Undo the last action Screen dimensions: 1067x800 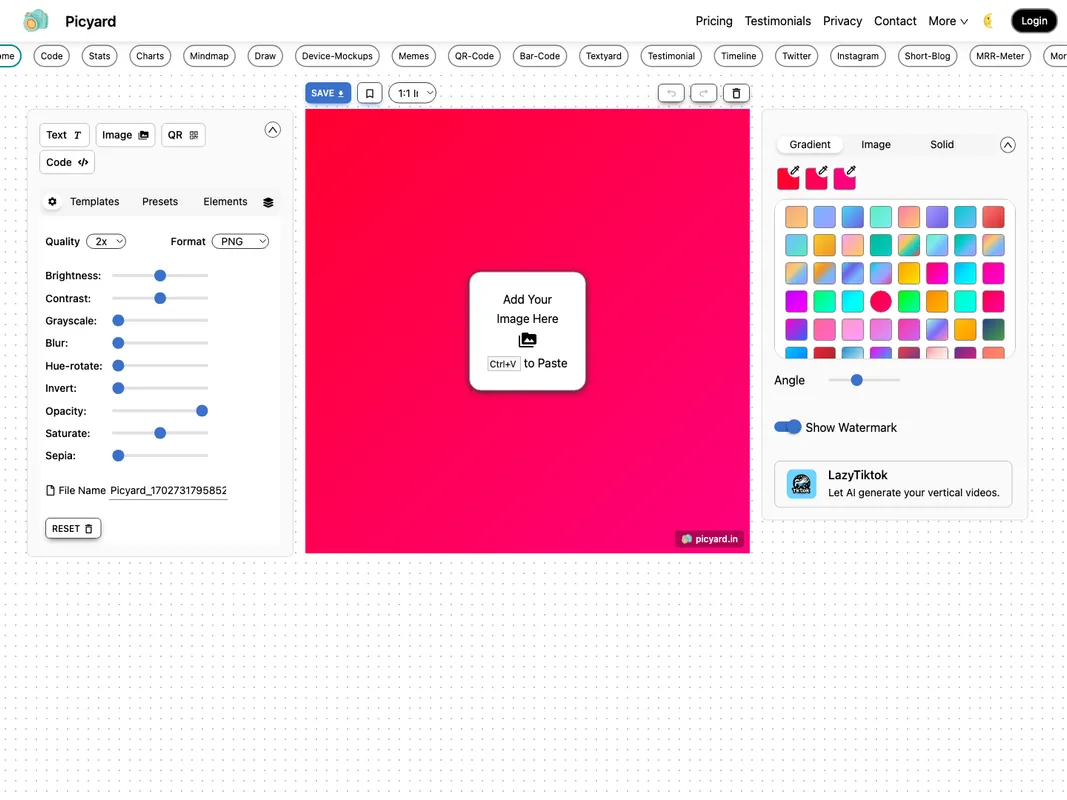coord(671,92)
